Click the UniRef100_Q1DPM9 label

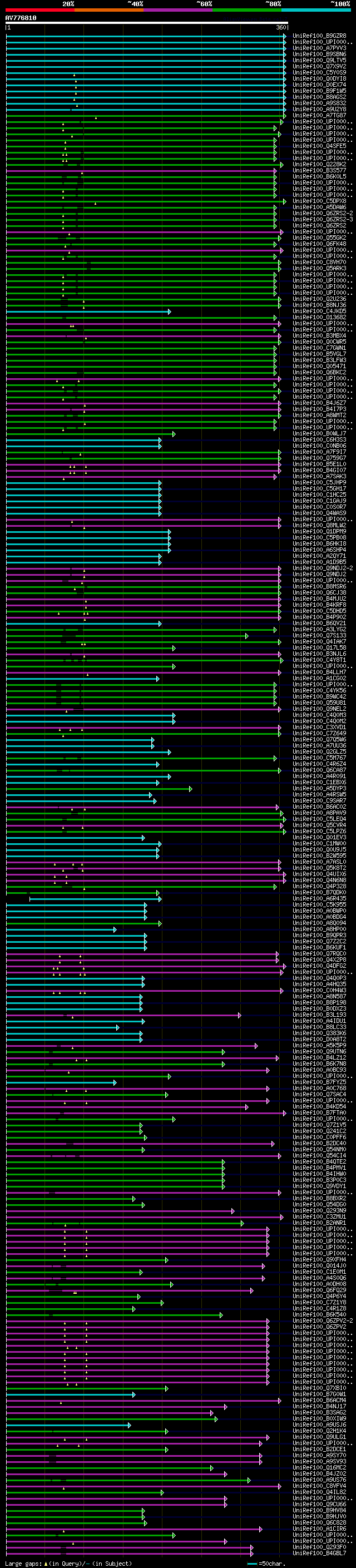coord(319,531)
